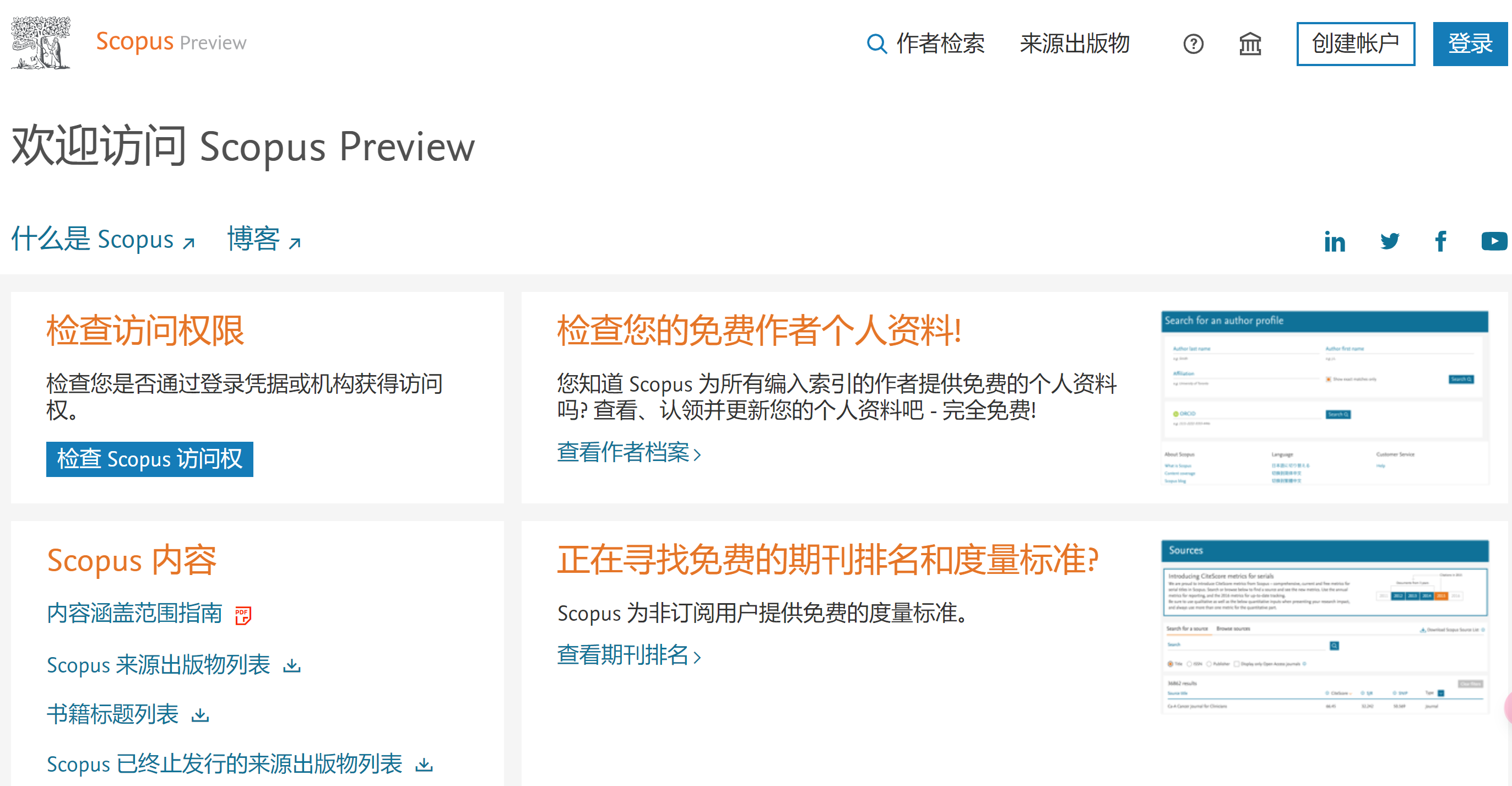This screenshot has width=1512, height=786.
Task: Click the arrow after 博客
Action: 295,242
